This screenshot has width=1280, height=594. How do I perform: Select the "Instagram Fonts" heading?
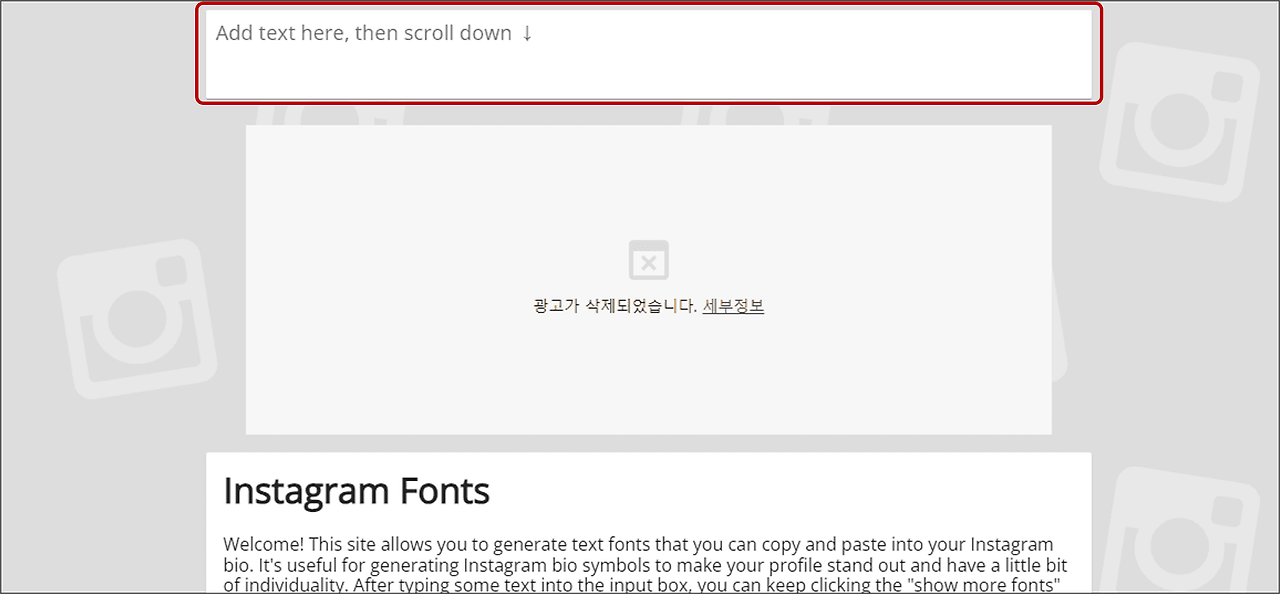tap(357, 491)
